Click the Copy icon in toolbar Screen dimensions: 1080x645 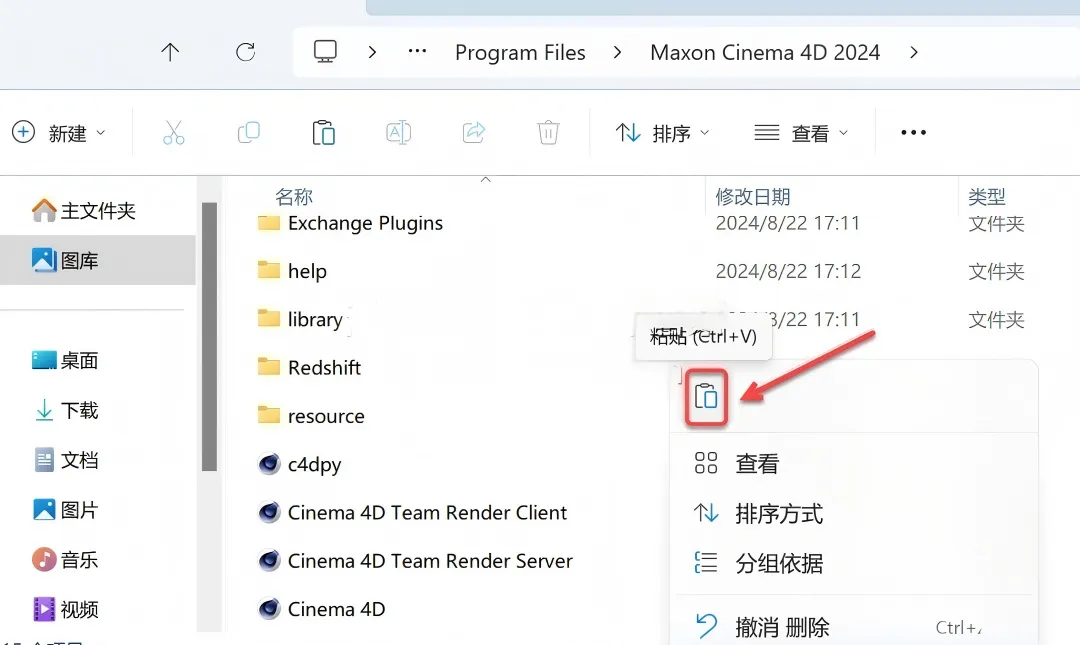point(249,132)
